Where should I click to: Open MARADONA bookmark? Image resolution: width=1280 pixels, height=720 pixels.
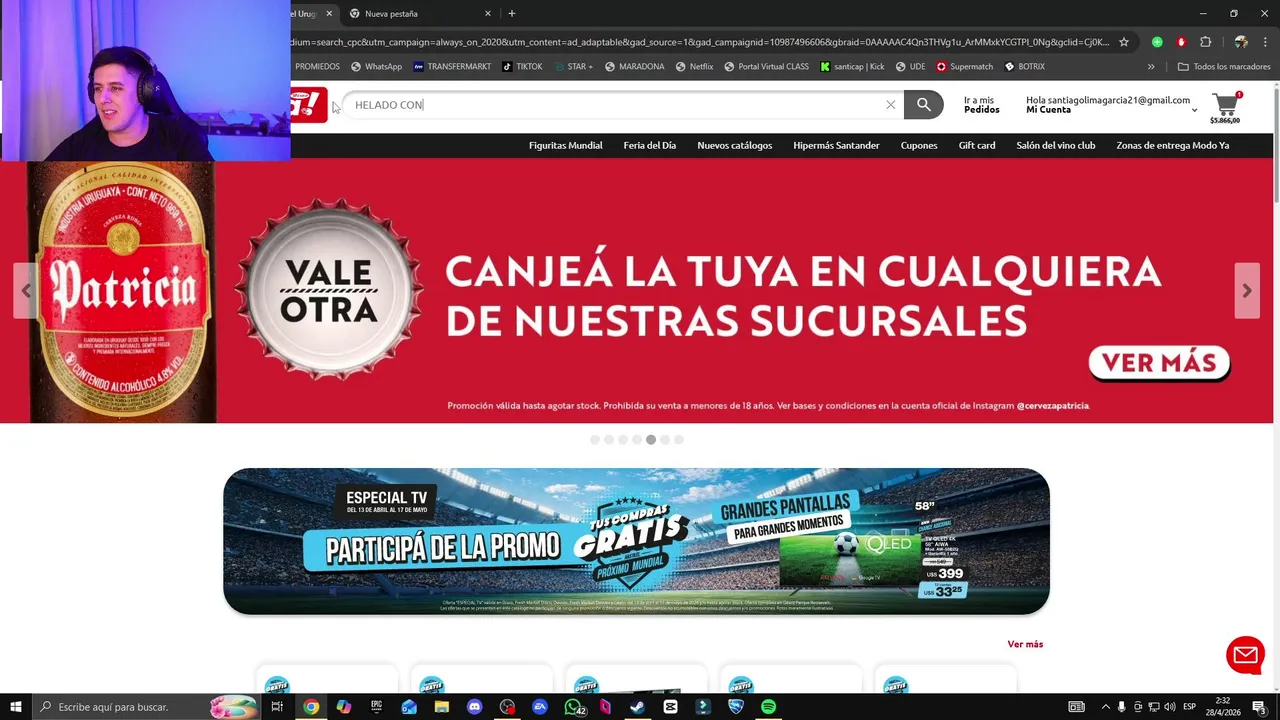(x=634, y=67)
